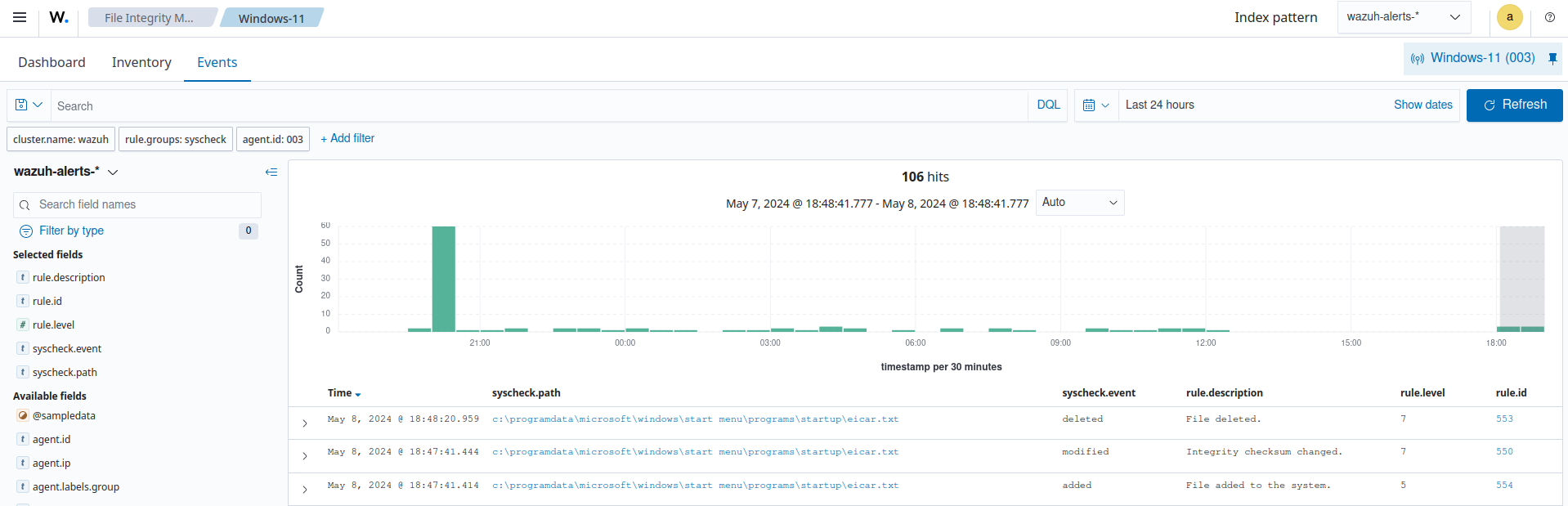Click Show dates in the time picker
Image resolution: width=1568 pixels, height=506 pixels.
pyautogui.click(x=1422, y=105)
